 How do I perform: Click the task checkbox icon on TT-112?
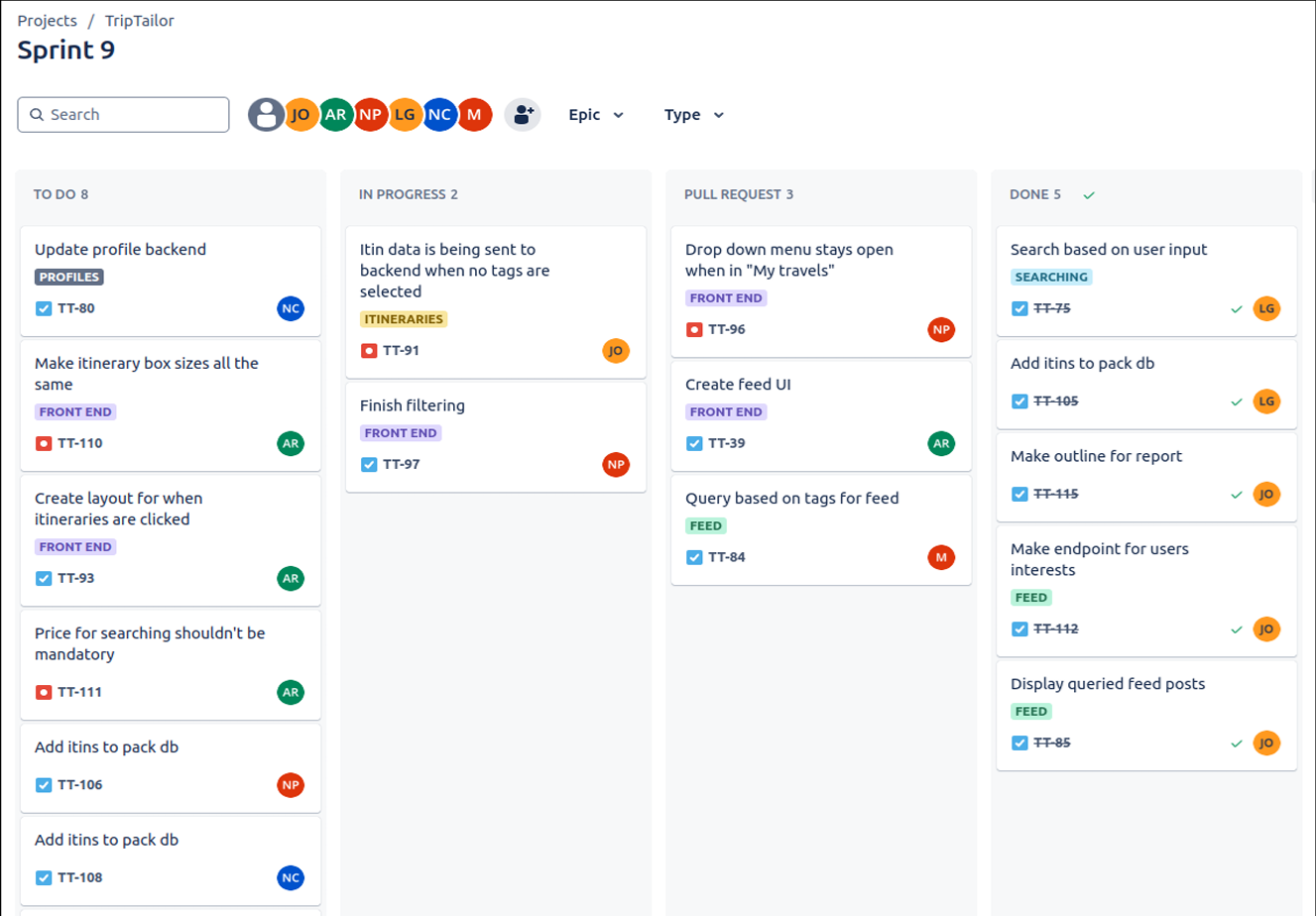1019,629
